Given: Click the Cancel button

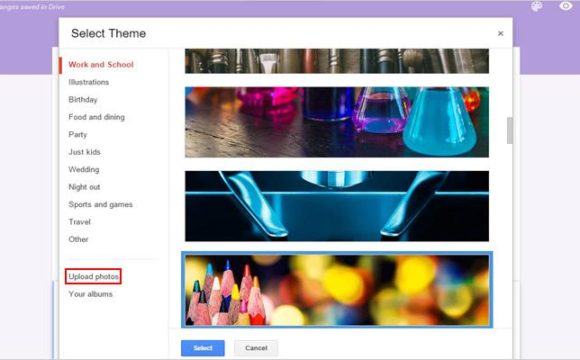Looking at the screenshot, I should point(256,348).
